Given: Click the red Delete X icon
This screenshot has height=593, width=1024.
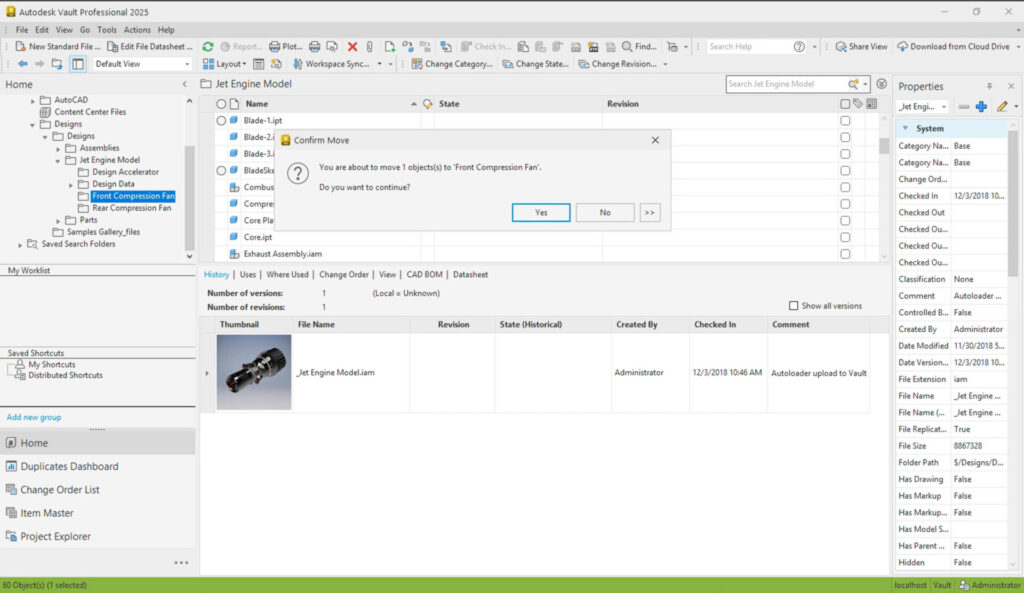Looking at the screenshot, I should pyautogui.click(x=352, y=47).
